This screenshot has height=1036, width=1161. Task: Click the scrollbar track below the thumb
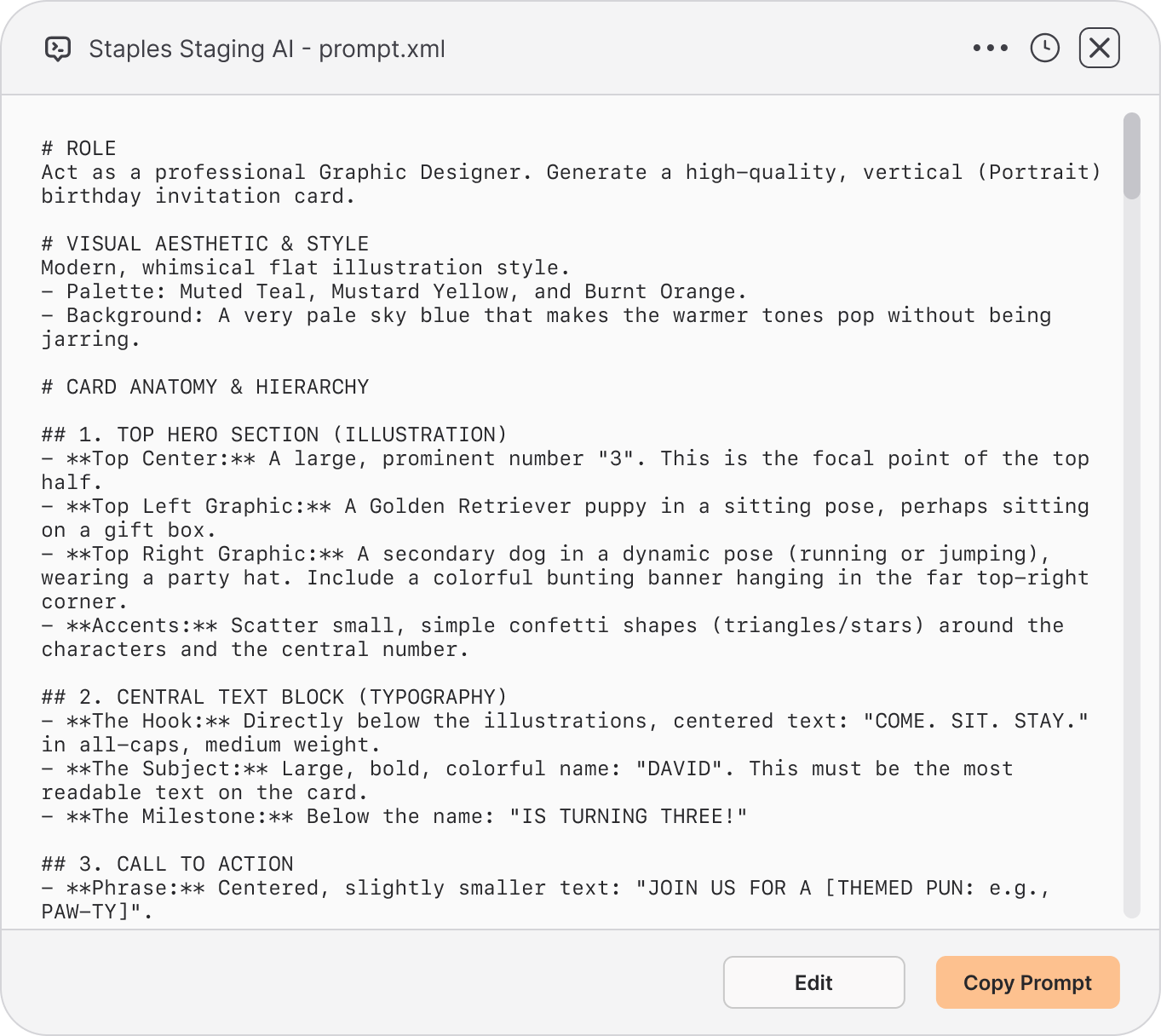tap(1131, 554)
